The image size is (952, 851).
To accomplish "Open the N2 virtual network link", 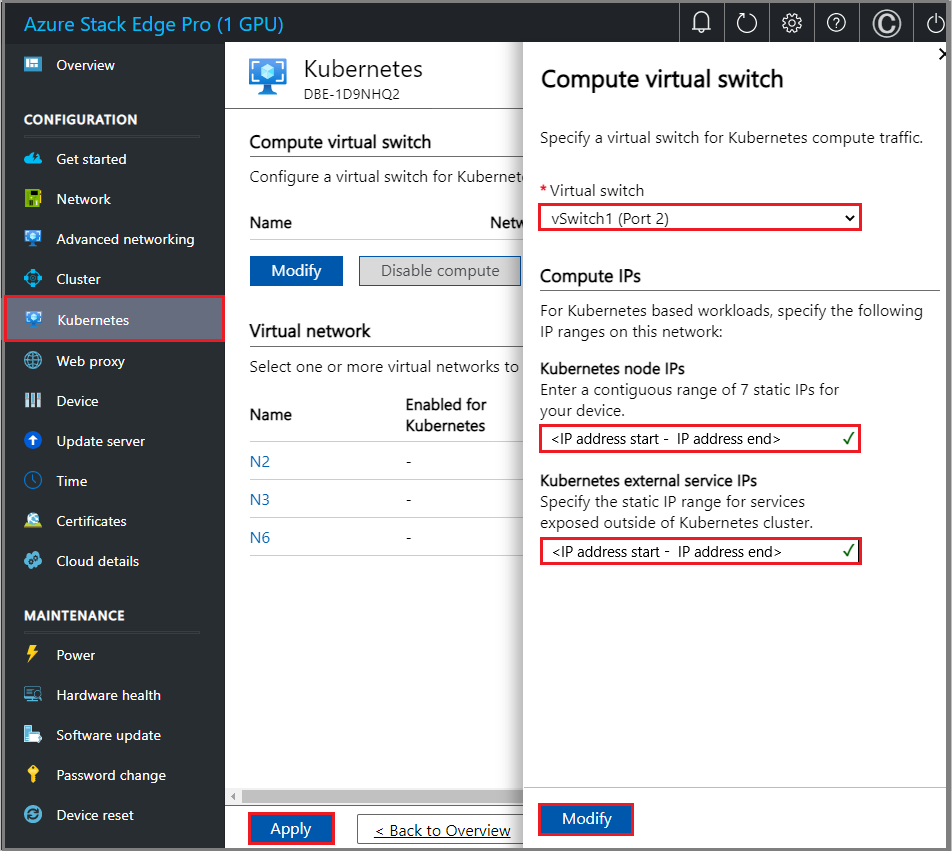I will point(260,461).
